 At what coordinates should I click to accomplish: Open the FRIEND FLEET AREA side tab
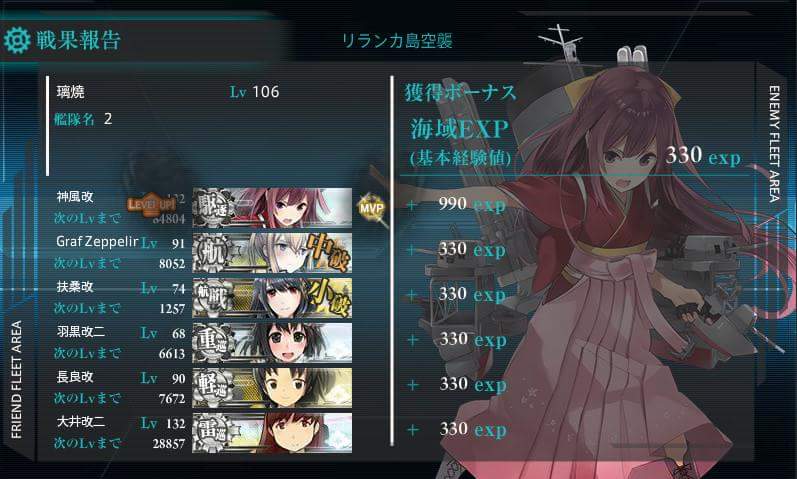click(16, 379)
